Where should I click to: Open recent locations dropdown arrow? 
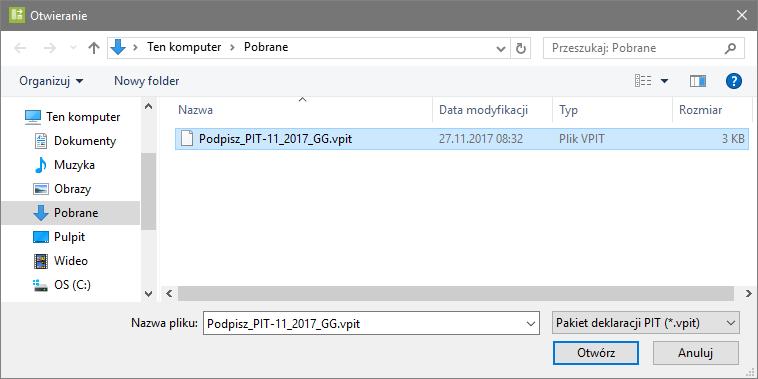coord(73,48)
